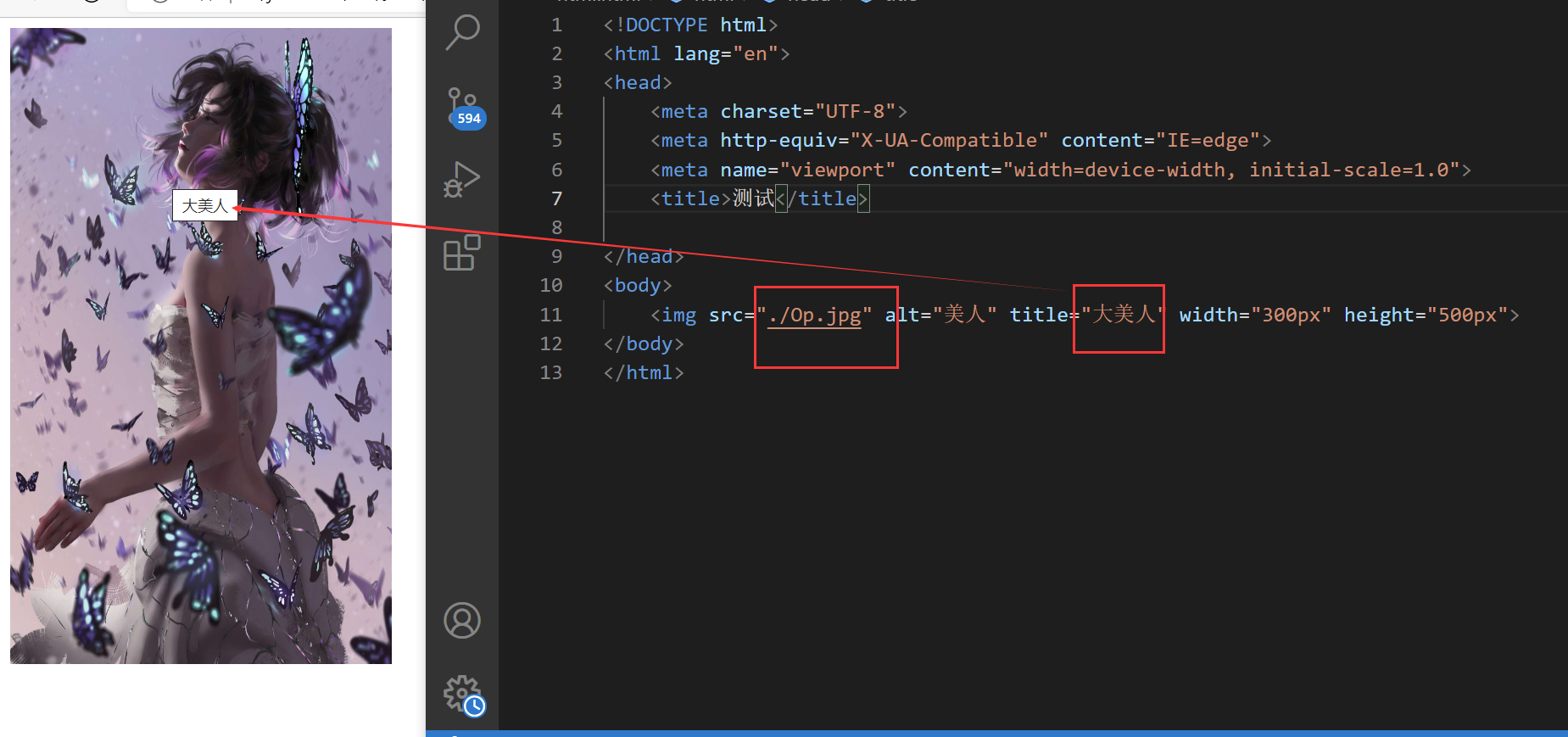Image resolution: width=1568 pixels, height=737 pixels.
Task: Click the img tag name on line 11
Action: [679, 315]
